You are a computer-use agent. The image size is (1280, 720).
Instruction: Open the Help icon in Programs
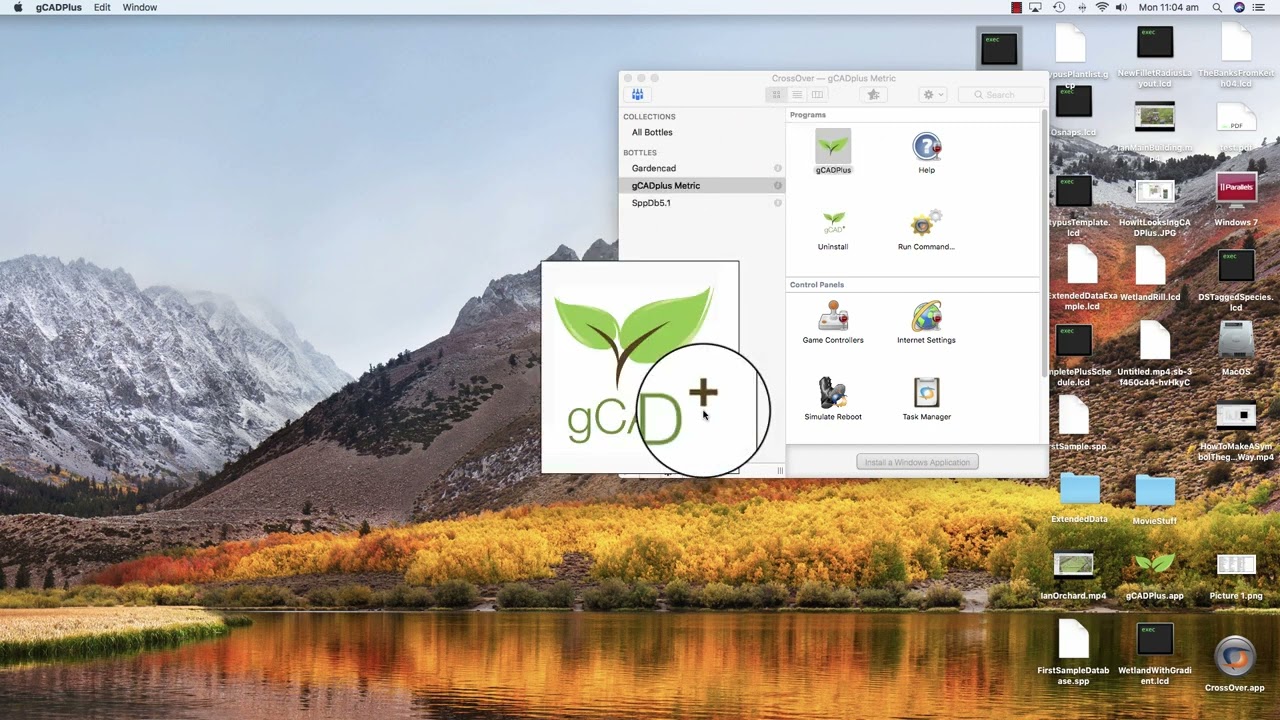click(x=926, y=147)
